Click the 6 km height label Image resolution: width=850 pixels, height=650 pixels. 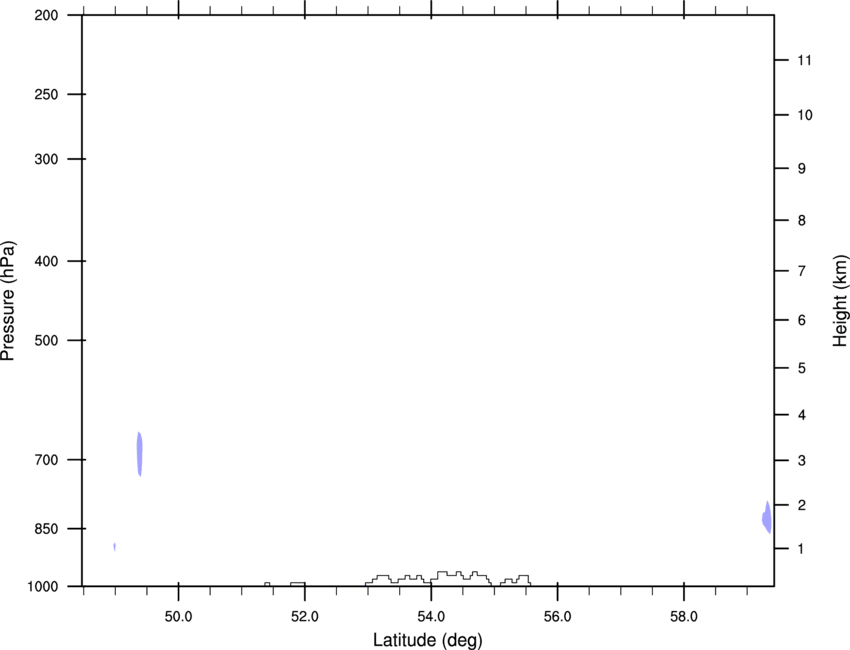coord(802,320)
